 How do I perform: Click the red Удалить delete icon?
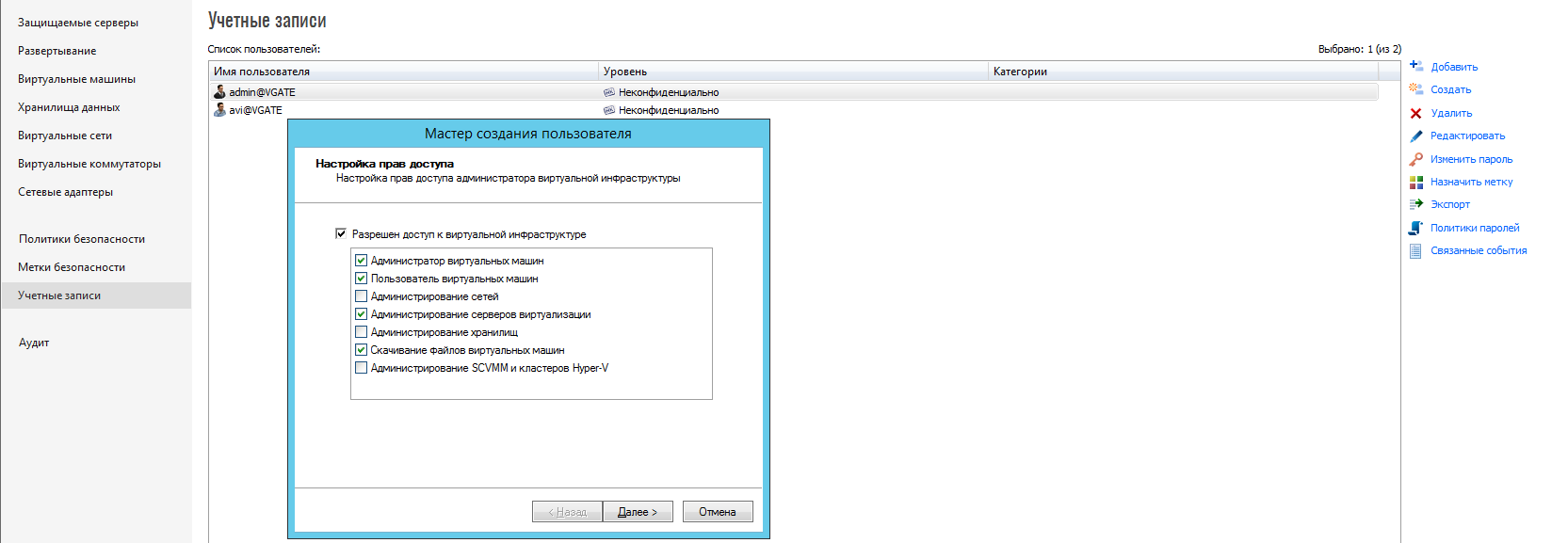click(x=1415, y=113)
